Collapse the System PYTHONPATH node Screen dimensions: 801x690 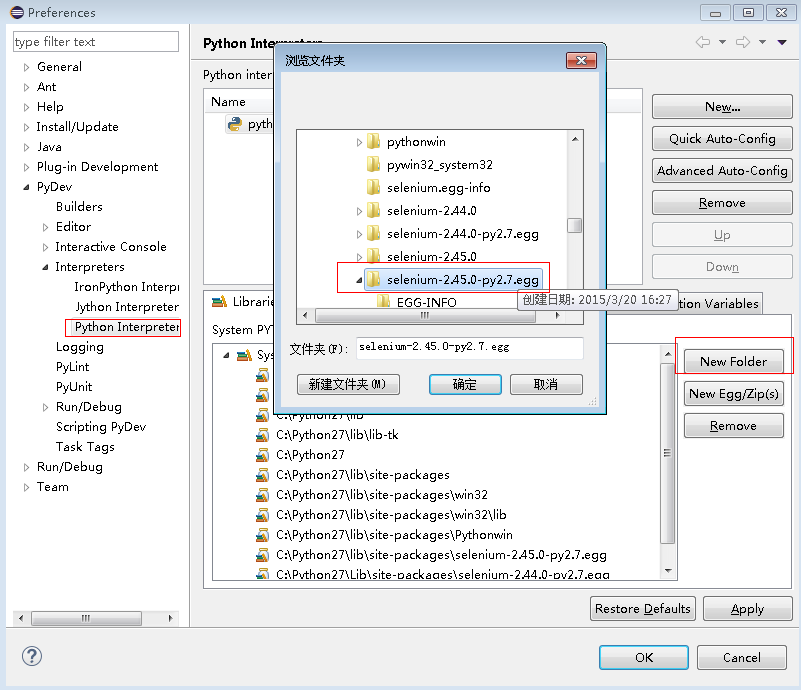click(x=226, y=355)
